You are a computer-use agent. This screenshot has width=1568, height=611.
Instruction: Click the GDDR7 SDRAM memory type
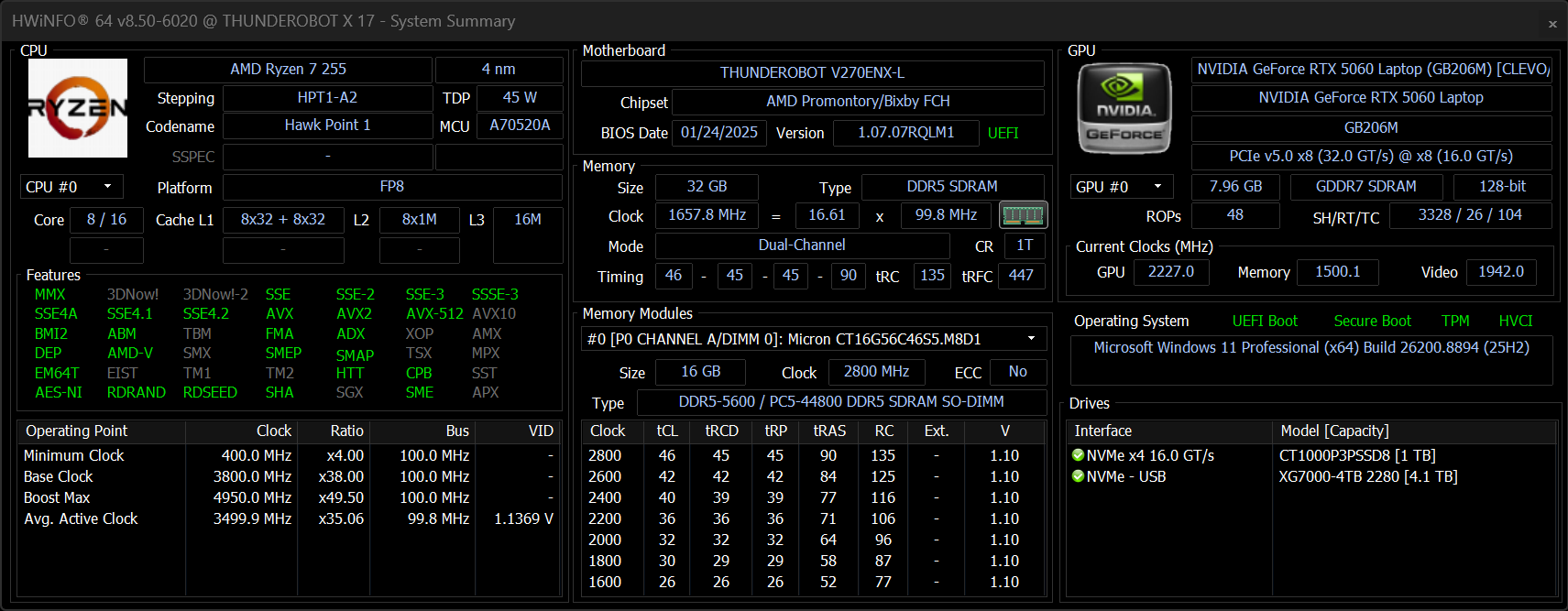click(x=1365, y=187)
